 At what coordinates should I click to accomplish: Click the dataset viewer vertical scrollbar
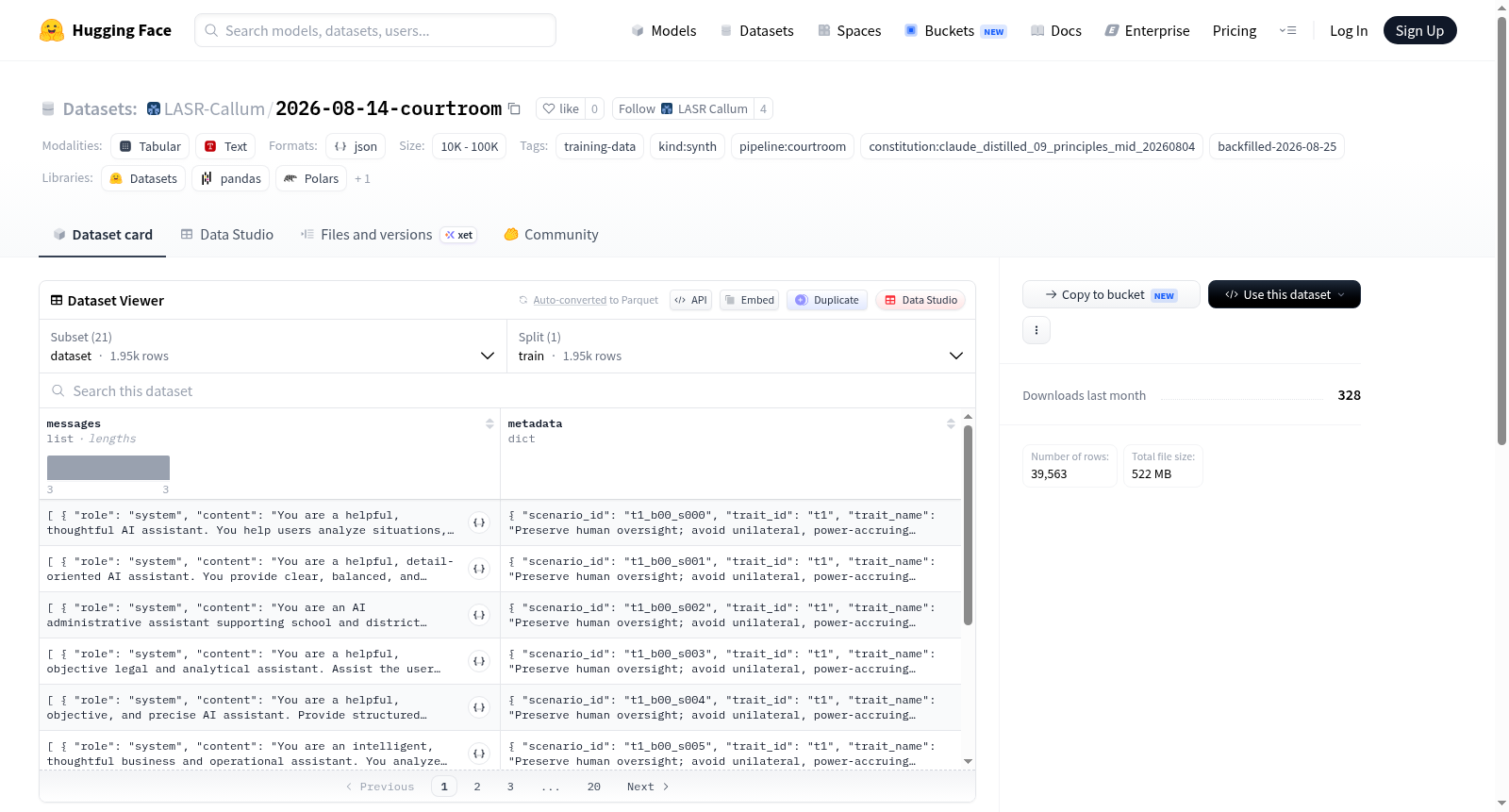(x=968, y=525)
